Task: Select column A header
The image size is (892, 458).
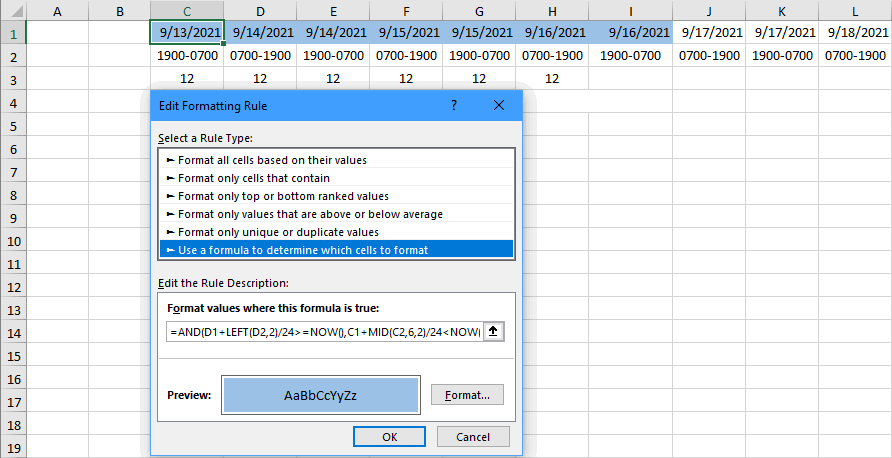Action: (57, 10)
